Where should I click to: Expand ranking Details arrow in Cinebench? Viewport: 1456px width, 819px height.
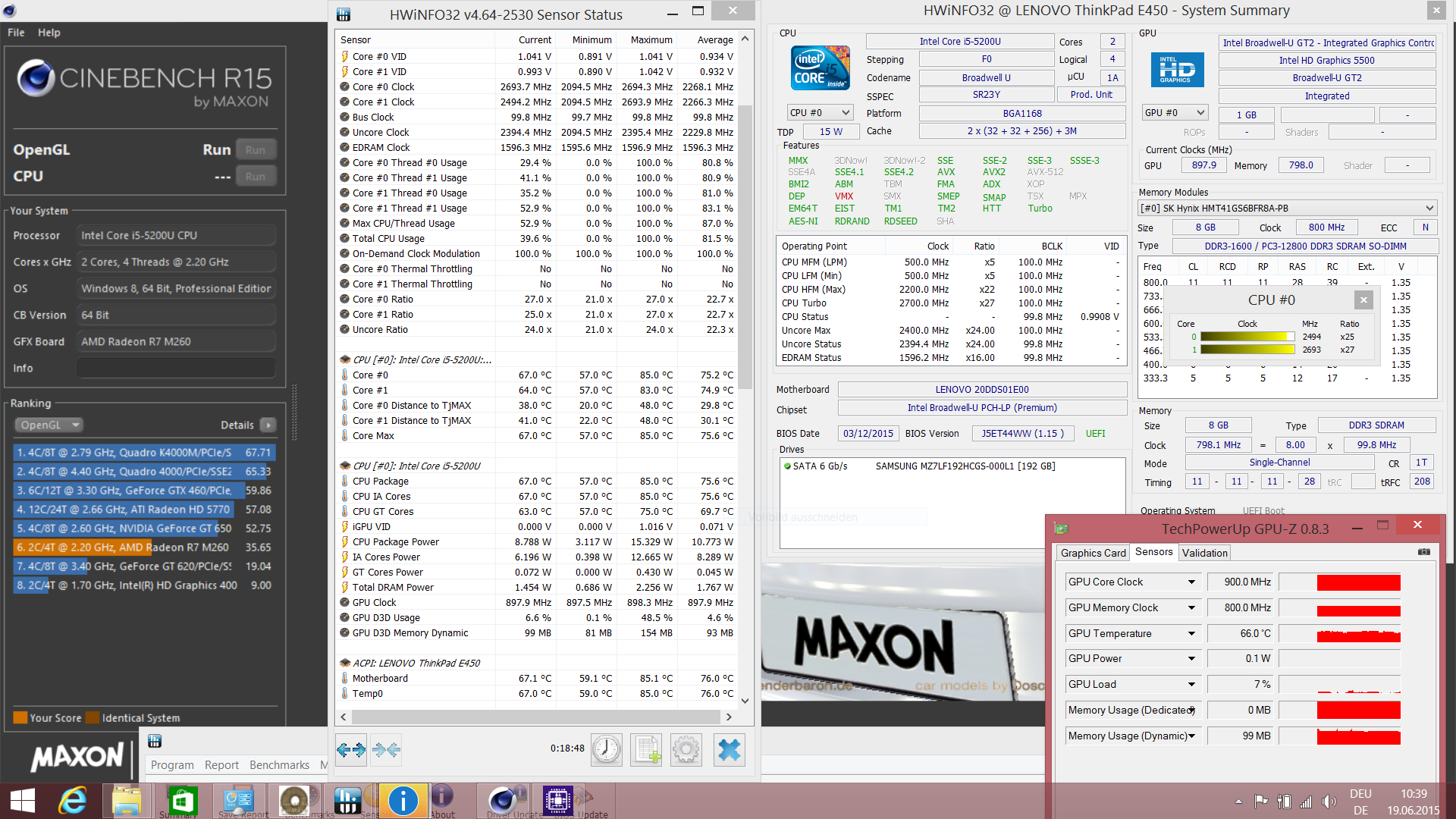tap(268, 425)
